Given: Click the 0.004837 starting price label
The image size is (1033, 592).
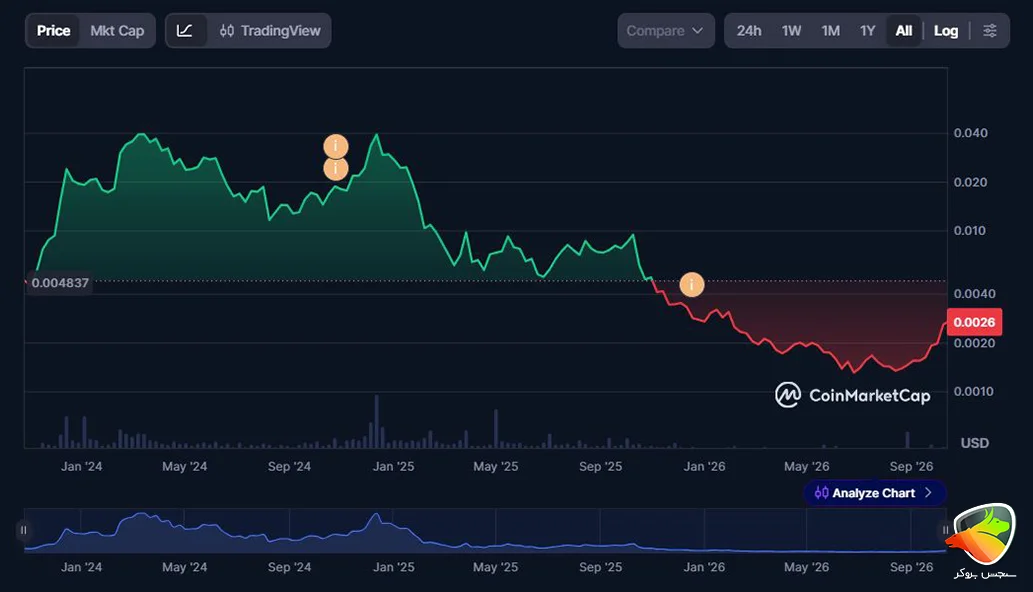Looking at the screenshot, I should [59, 283].
